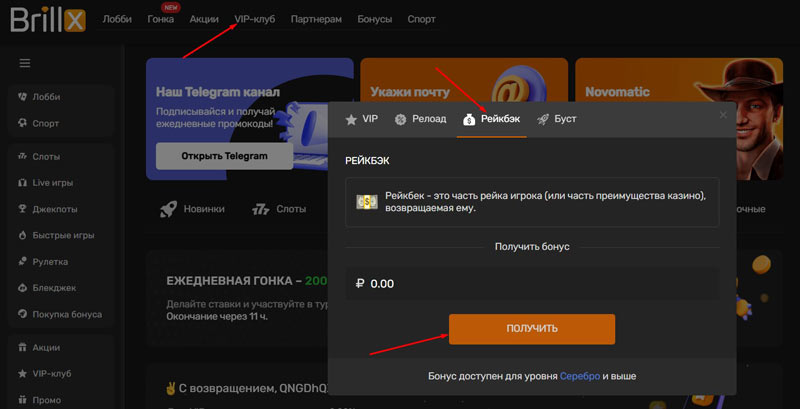Screen dimensions: 800x409
Task: Select the Буст tab
Action: click(x=557, y=119)
